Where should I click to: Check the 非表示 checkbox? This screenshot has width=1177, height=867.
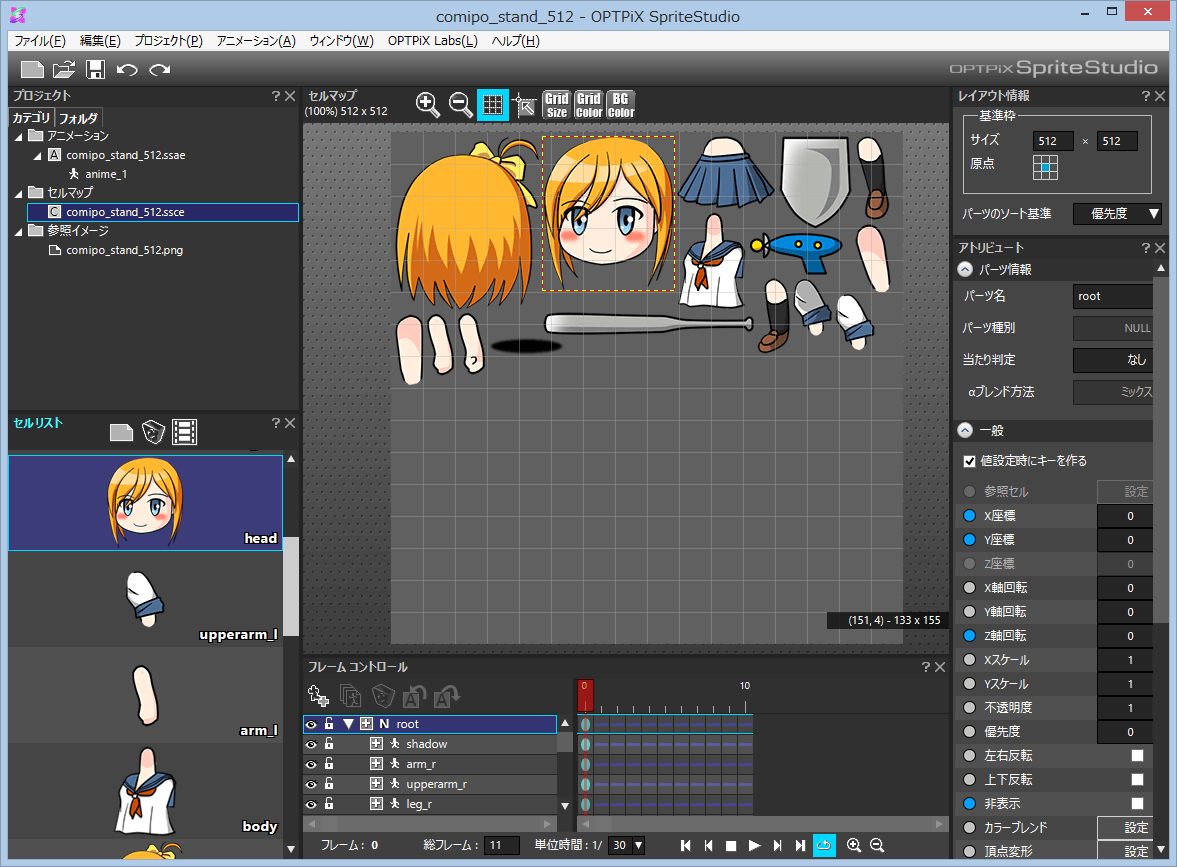pos(1137,804)
